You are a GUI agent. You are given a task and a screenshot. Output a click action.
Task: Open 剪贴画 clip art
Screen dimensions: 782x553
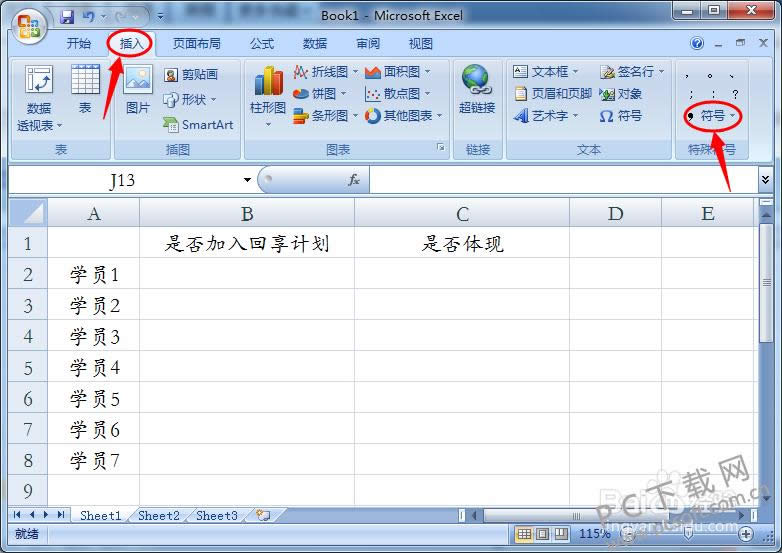191,75
